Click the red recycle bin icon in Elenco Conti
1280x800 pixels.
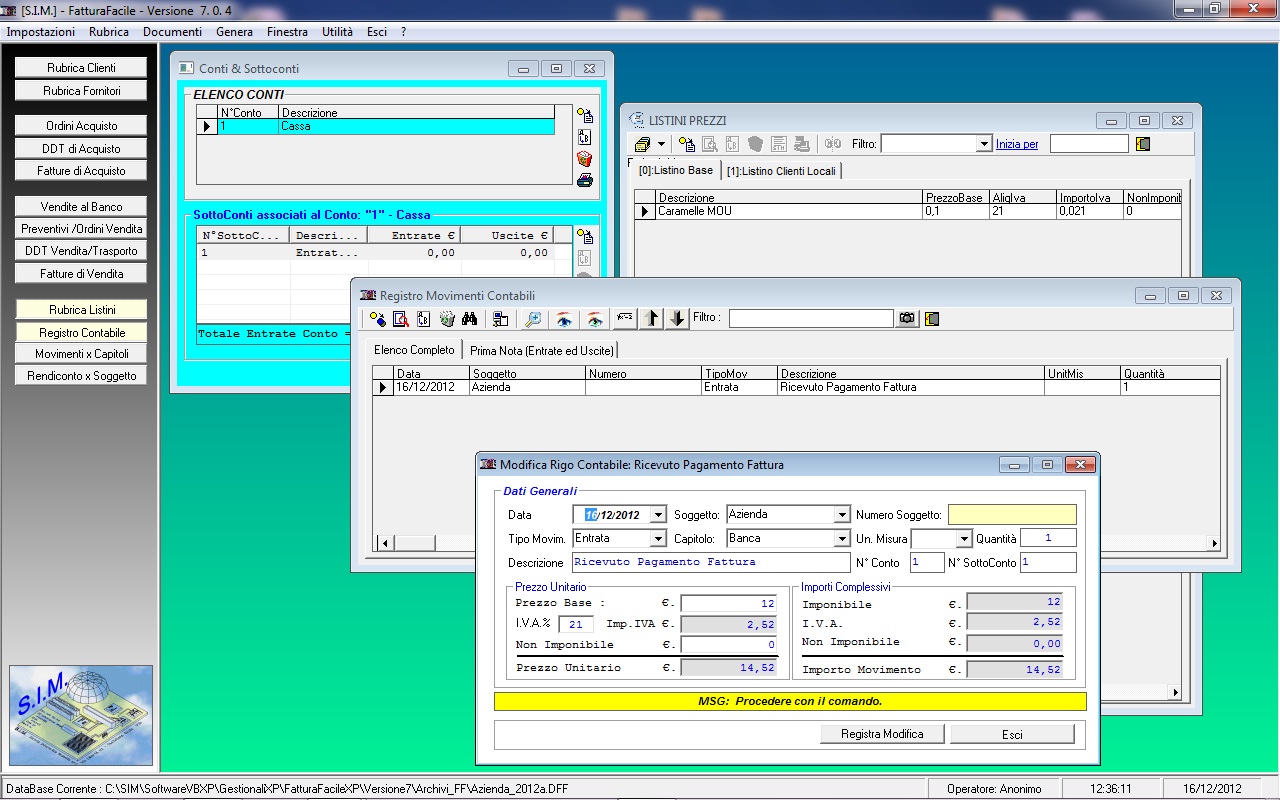point(585,159)
